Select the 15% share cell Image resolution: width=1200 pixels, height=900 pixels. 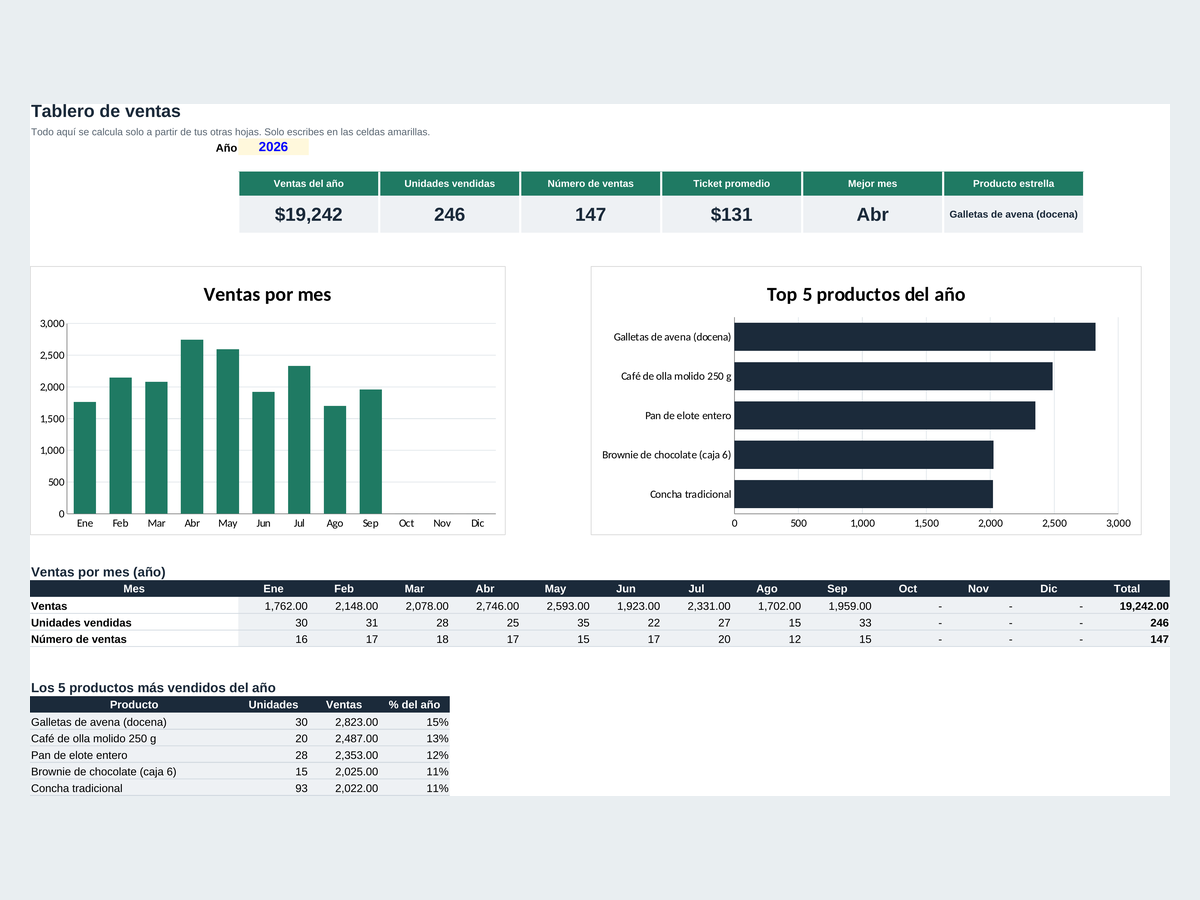click(415, 722)
